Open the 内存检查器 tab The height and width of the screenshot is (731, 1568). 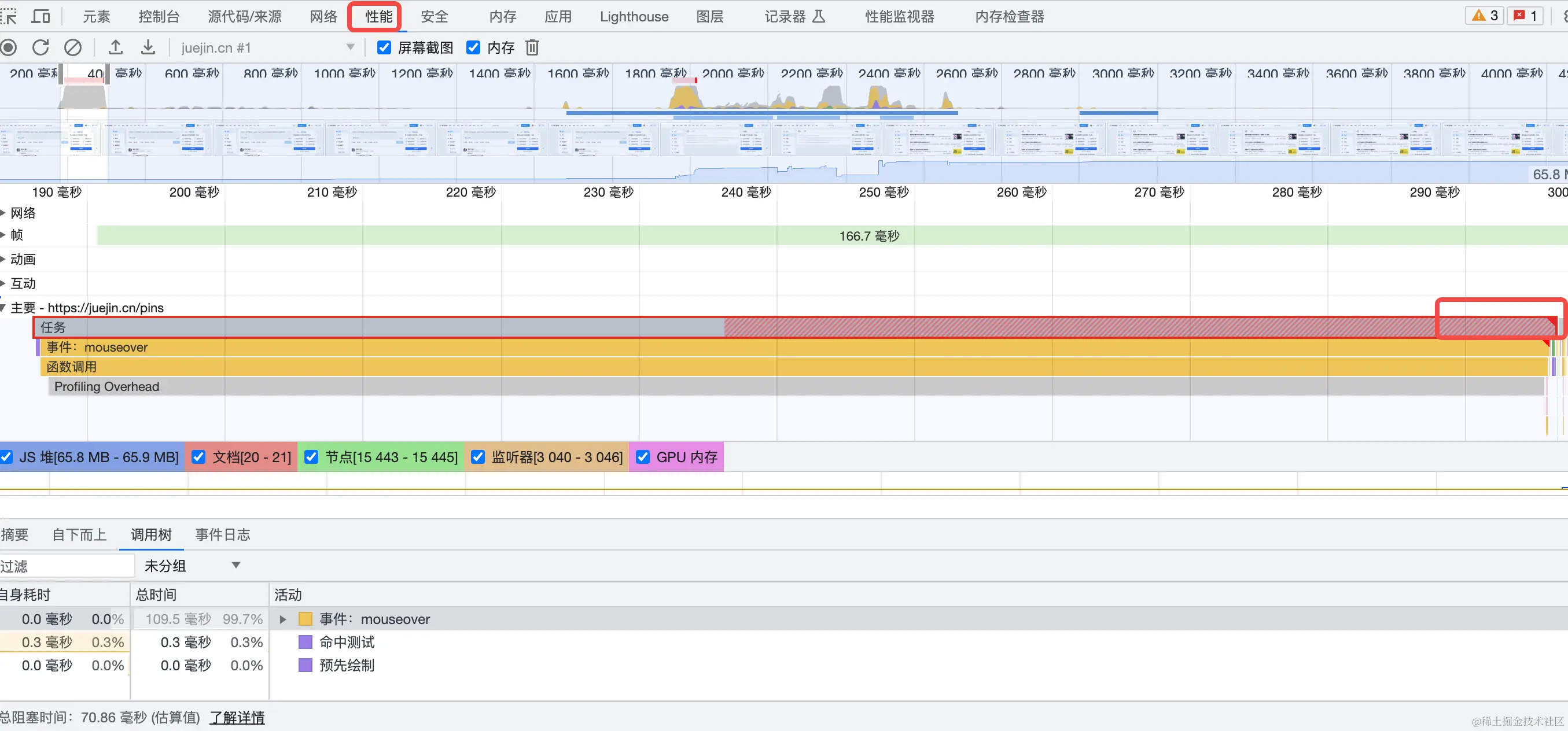coord(1009,16)
